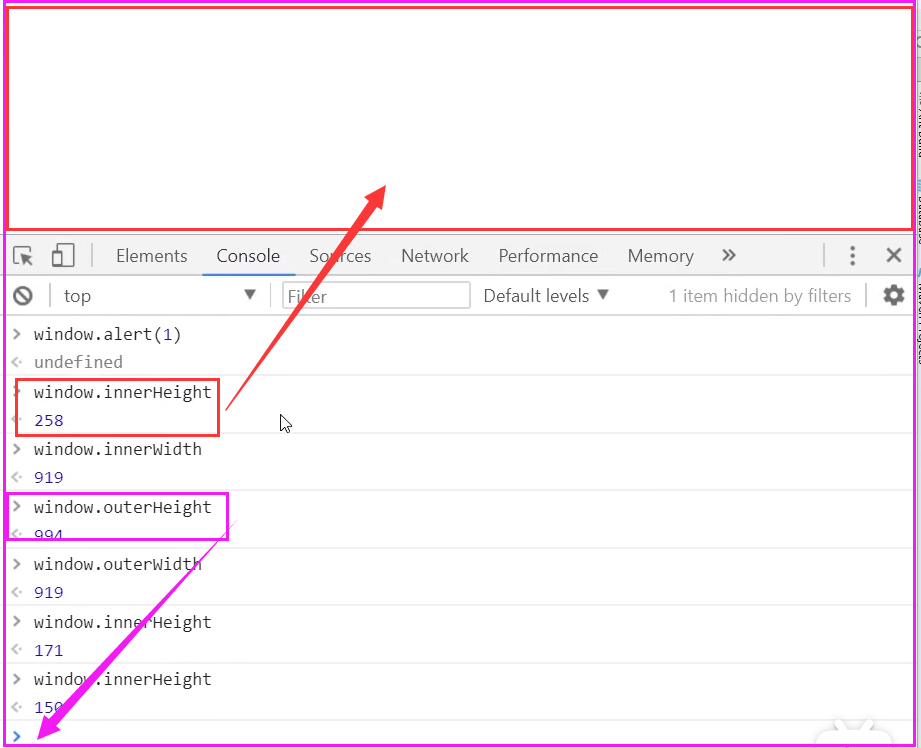The width and height of the screenshot is (921, 748).
Task: Click the console prompt input line
Action: tap(400, 736)
